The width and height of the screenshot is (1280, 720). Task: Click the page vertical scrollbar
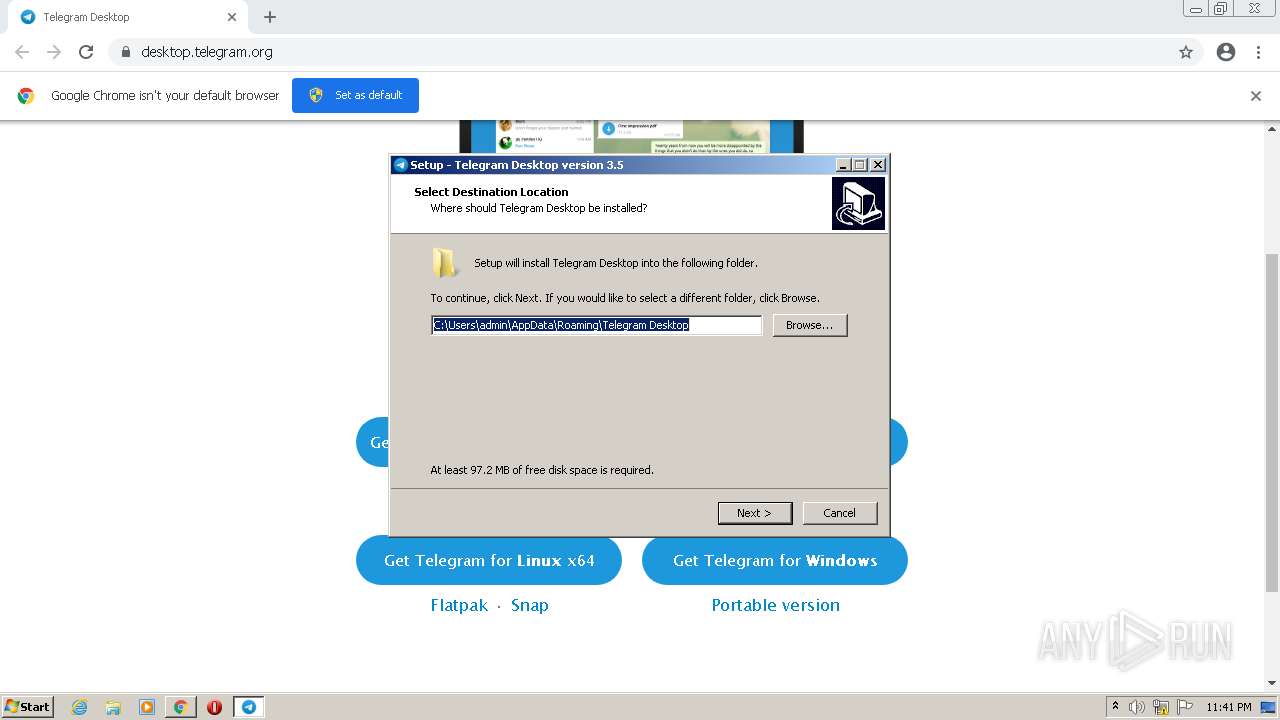pyautogui.click(x=1272, y=422)
